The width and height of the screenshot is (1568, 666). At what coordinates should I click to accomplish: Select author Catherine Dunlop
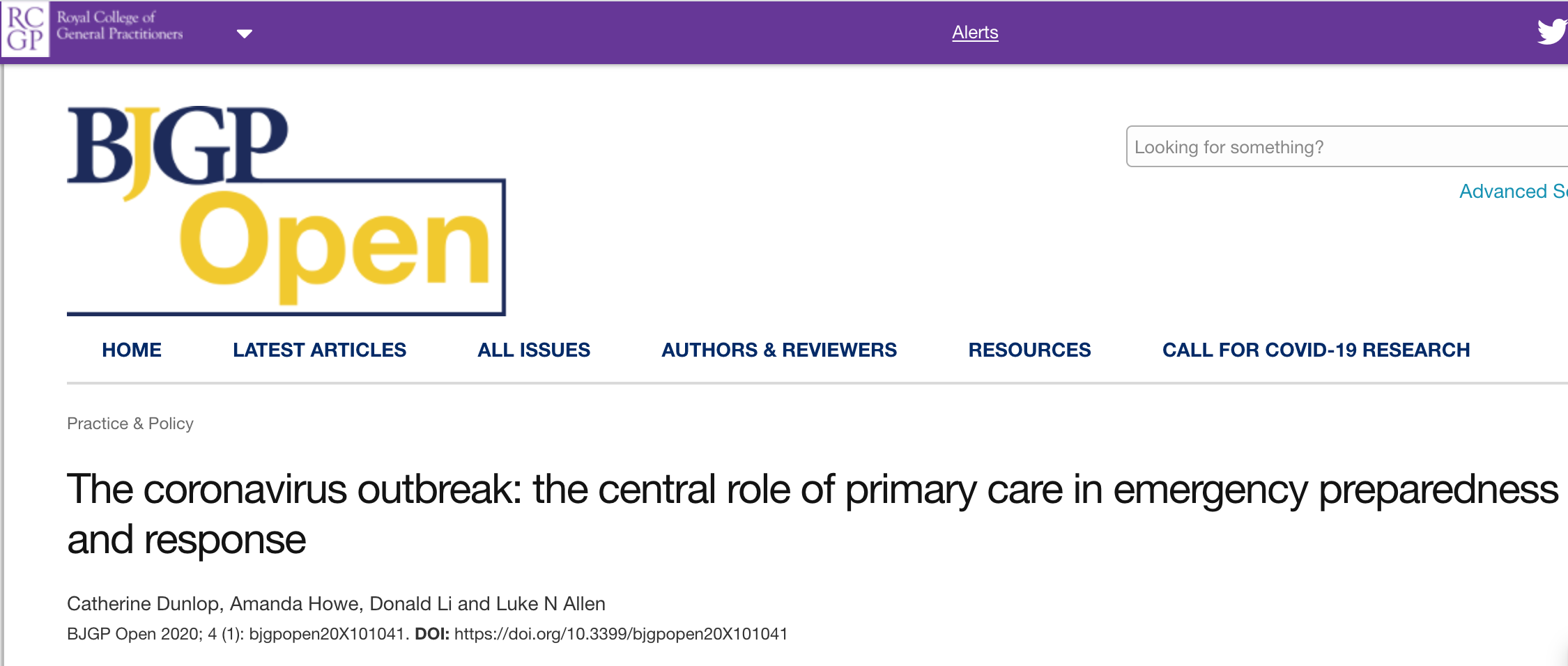[144, 603]
